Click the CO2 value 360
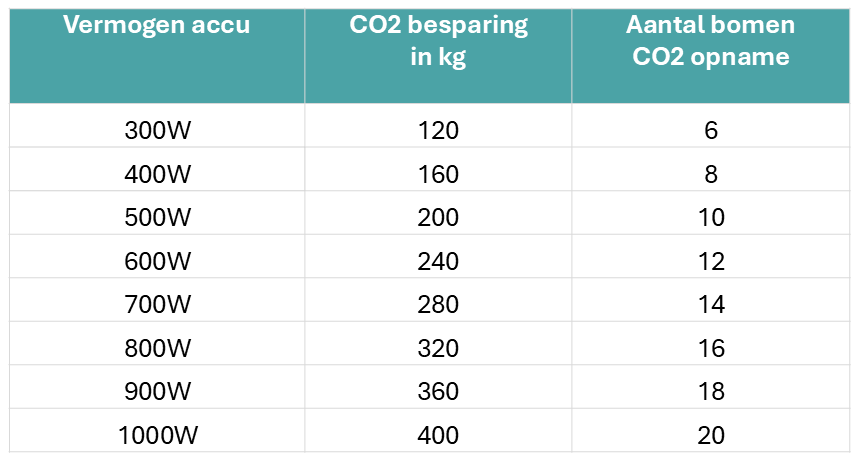 pyautogui.click(x=438, y=391)
